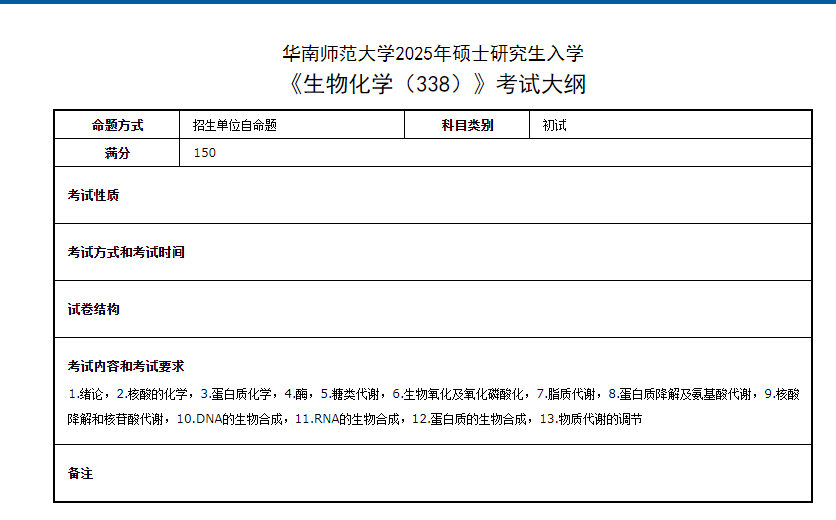The height and width of the screenshot is (520, 836).
Task: Click the 考试性质 section heading
Action: coord(93,195)
